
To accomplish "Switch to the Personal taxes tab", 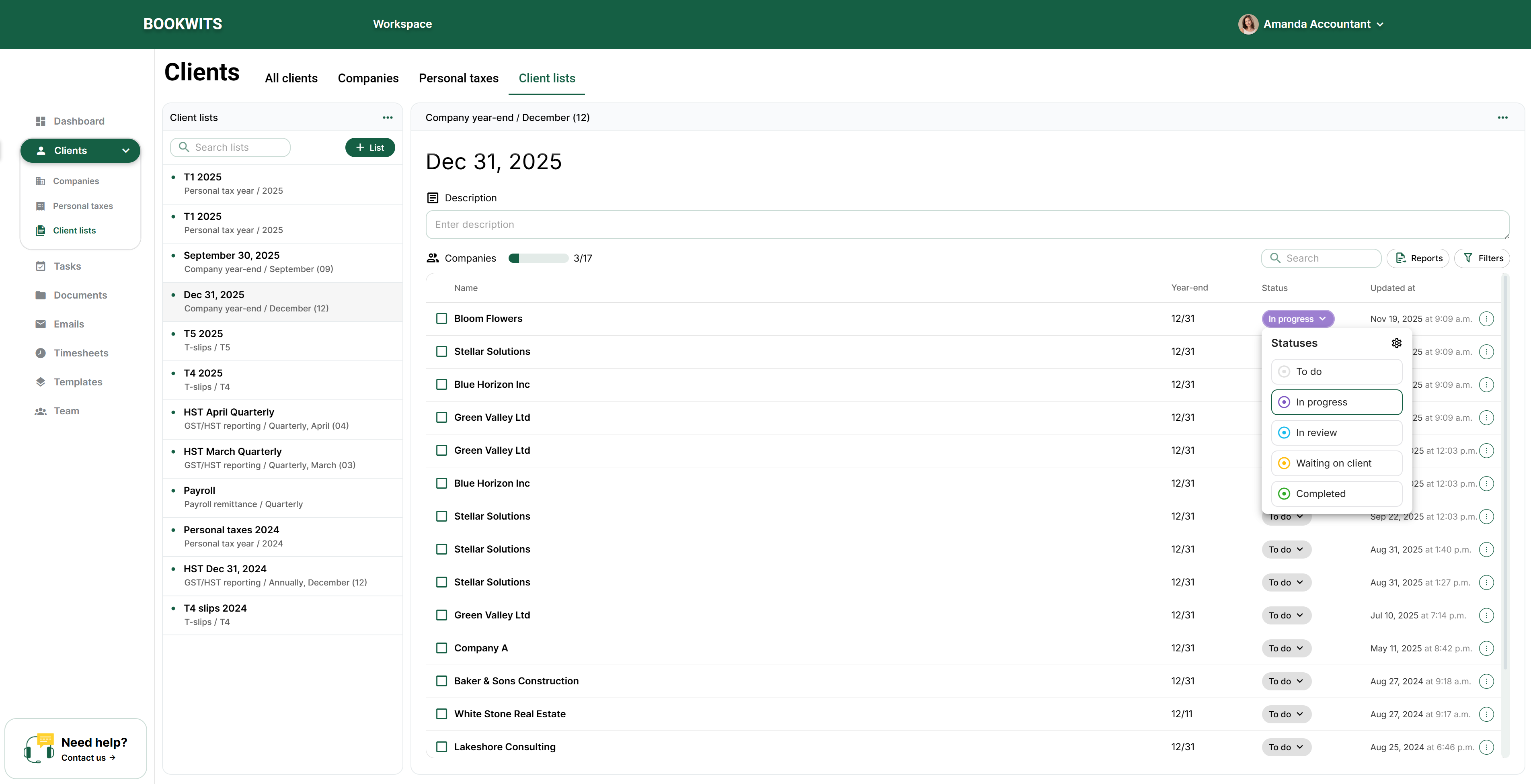I will point(458,78).
